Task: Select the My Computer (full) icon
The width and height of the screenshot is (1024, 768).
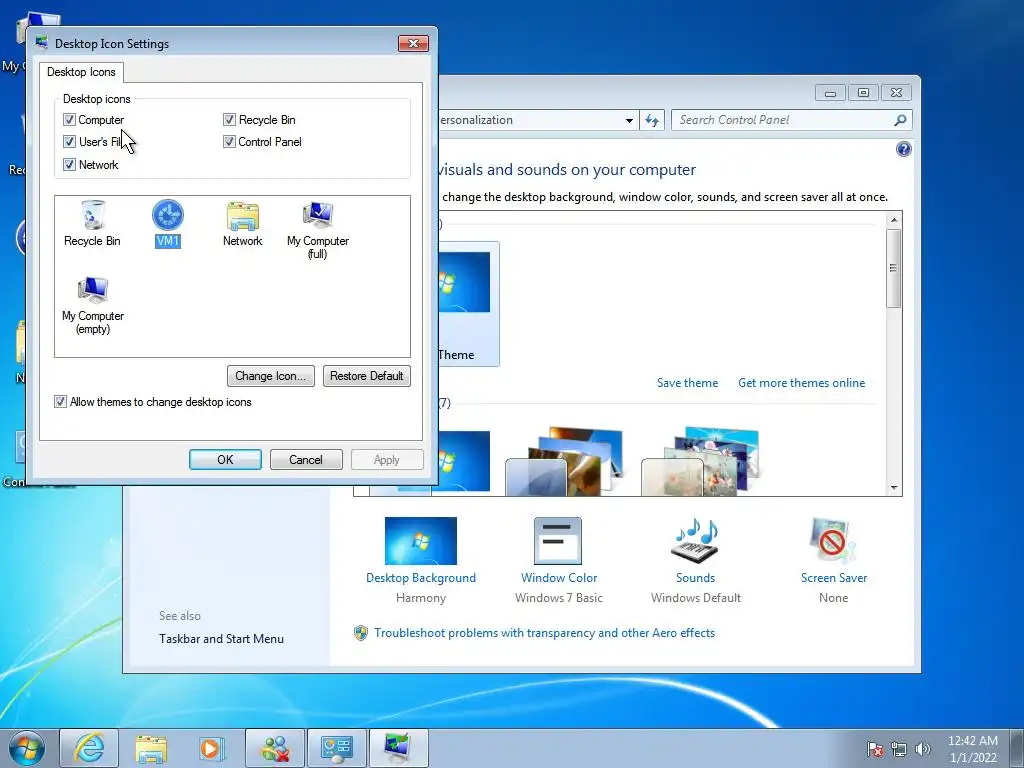Action: [x=318, y=230]
